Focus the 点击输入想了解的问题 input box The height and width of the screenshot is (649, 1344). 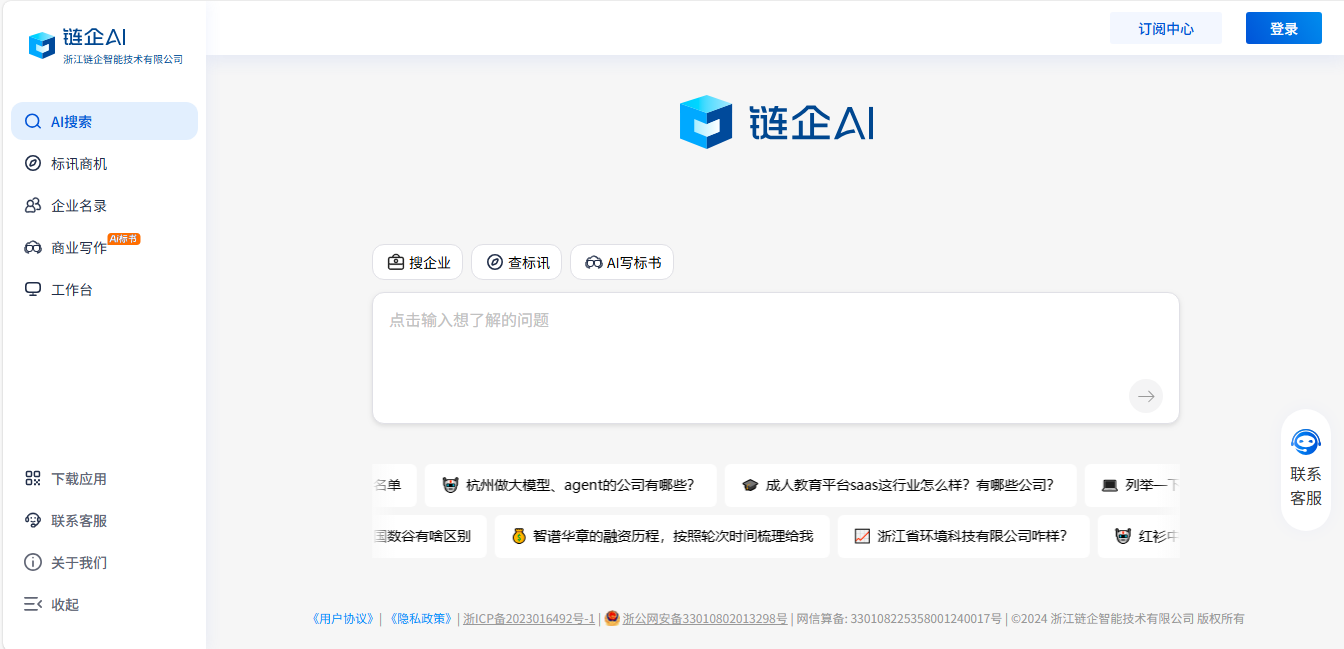coord(776,358)
